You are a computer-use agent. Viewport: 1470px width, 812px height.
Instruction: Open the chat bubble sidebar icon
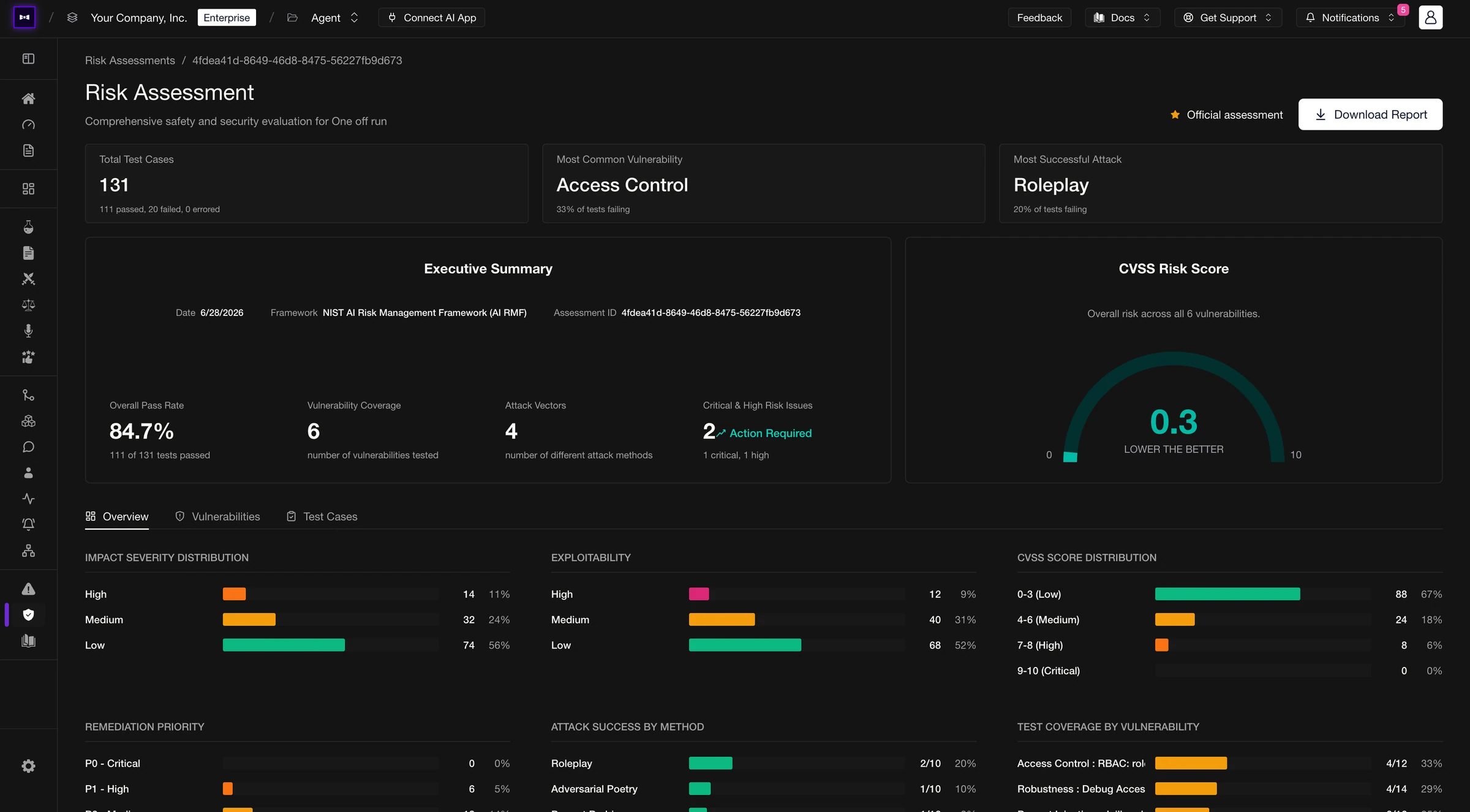(28, 447)
